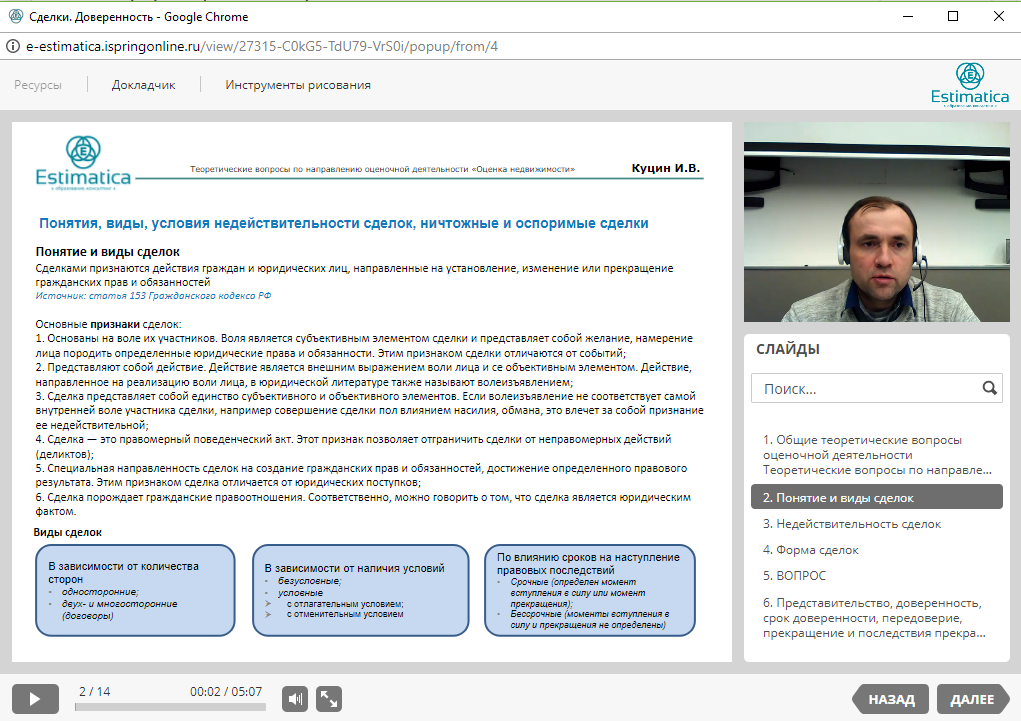Click the box По влиянию сроков на наступление
The height and width of the screenshot is (721, 1021).
point(590,590)
